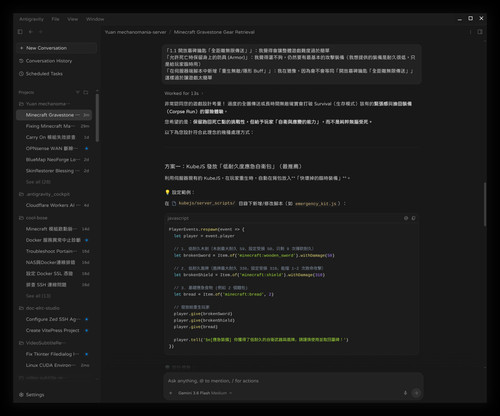
Task: Click the plus icon in chat input
Action: point(171,393)
